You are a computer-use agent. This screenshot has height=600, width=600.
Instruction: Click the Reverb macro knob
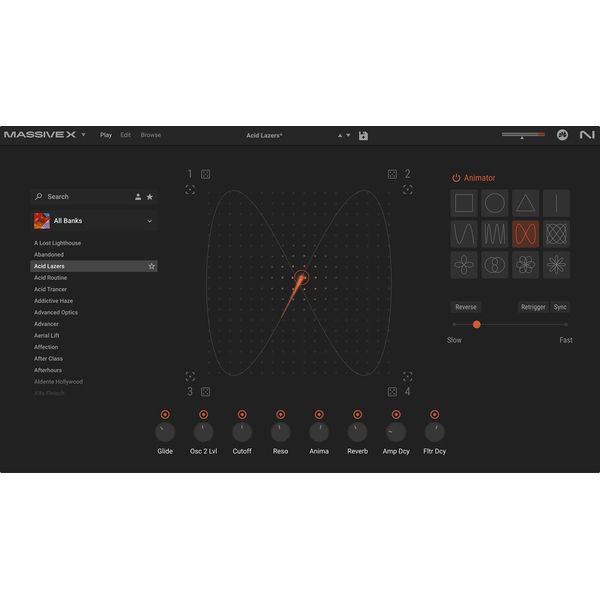point(357,432)
